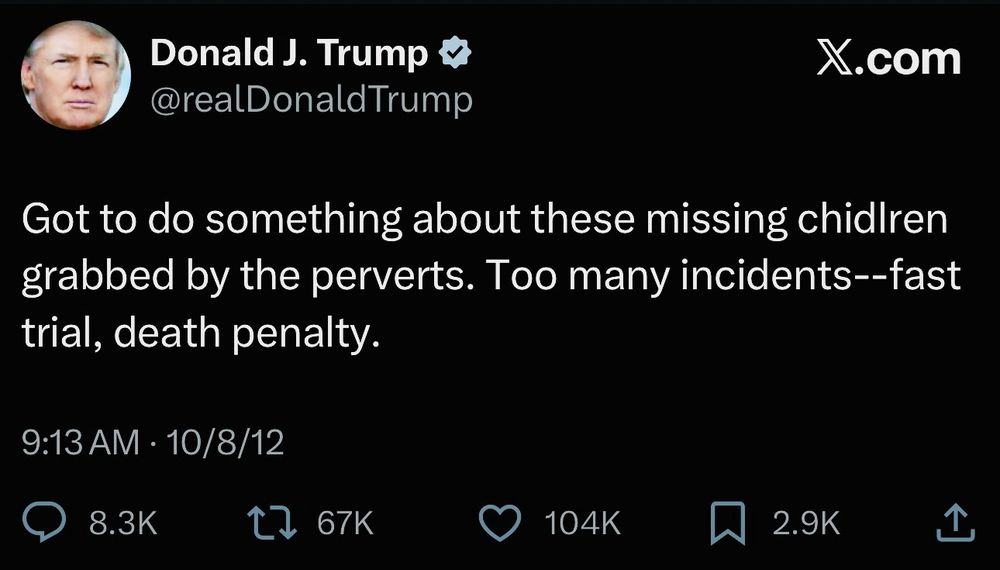View the 8.3K replies count
Viewport: 1000px width, 570px height.
click(x=123, y=523)
